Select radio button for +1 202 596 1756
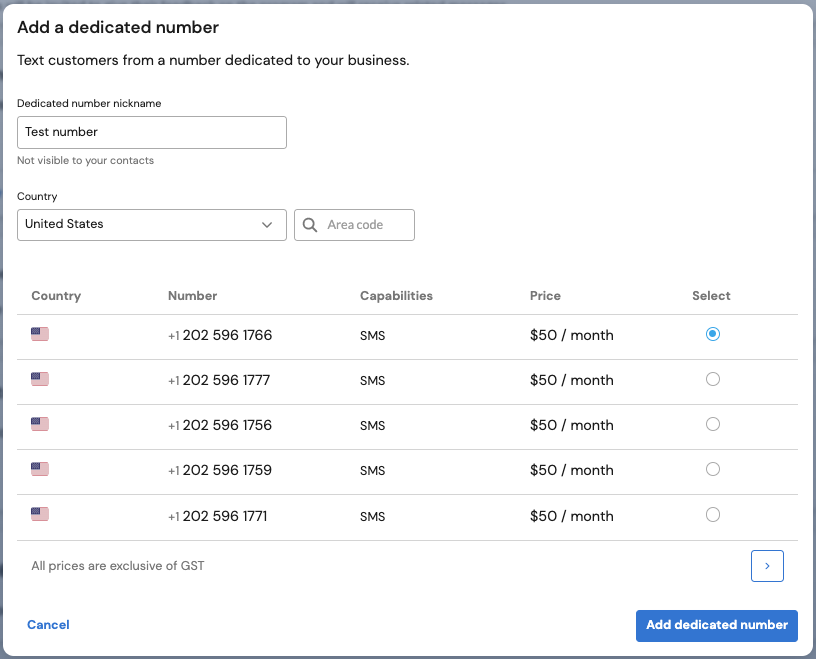This screenshot has height=659, width=816. click(712, 424)
